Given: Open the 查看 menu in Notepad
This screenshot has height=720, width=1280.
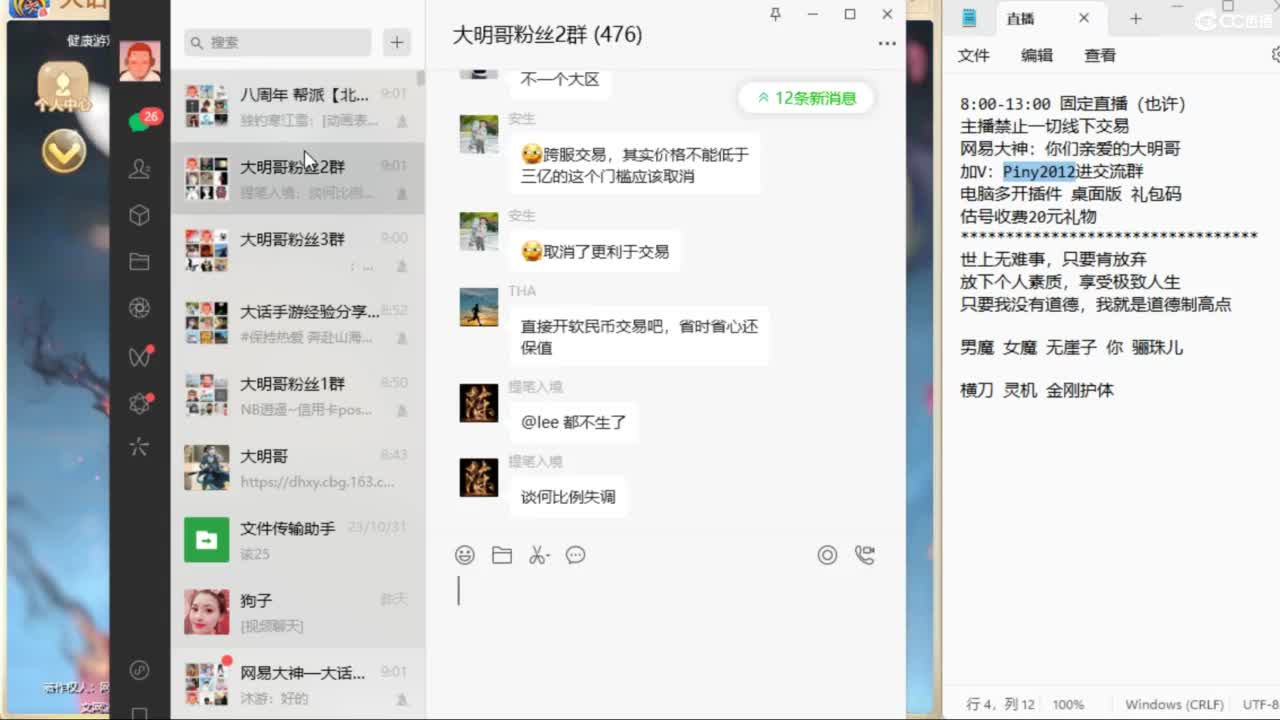Looking at the screenshot, I should (1100, 56).
